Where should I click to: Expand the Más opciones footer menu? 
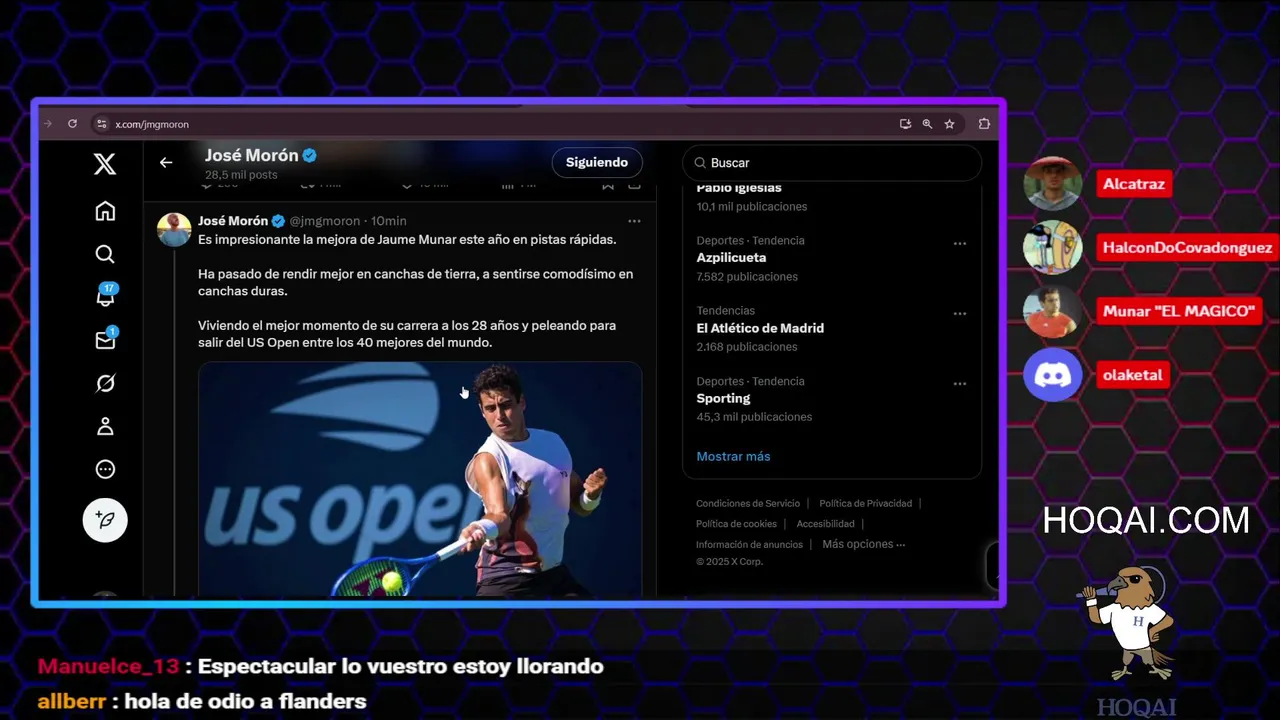point(864,544)
